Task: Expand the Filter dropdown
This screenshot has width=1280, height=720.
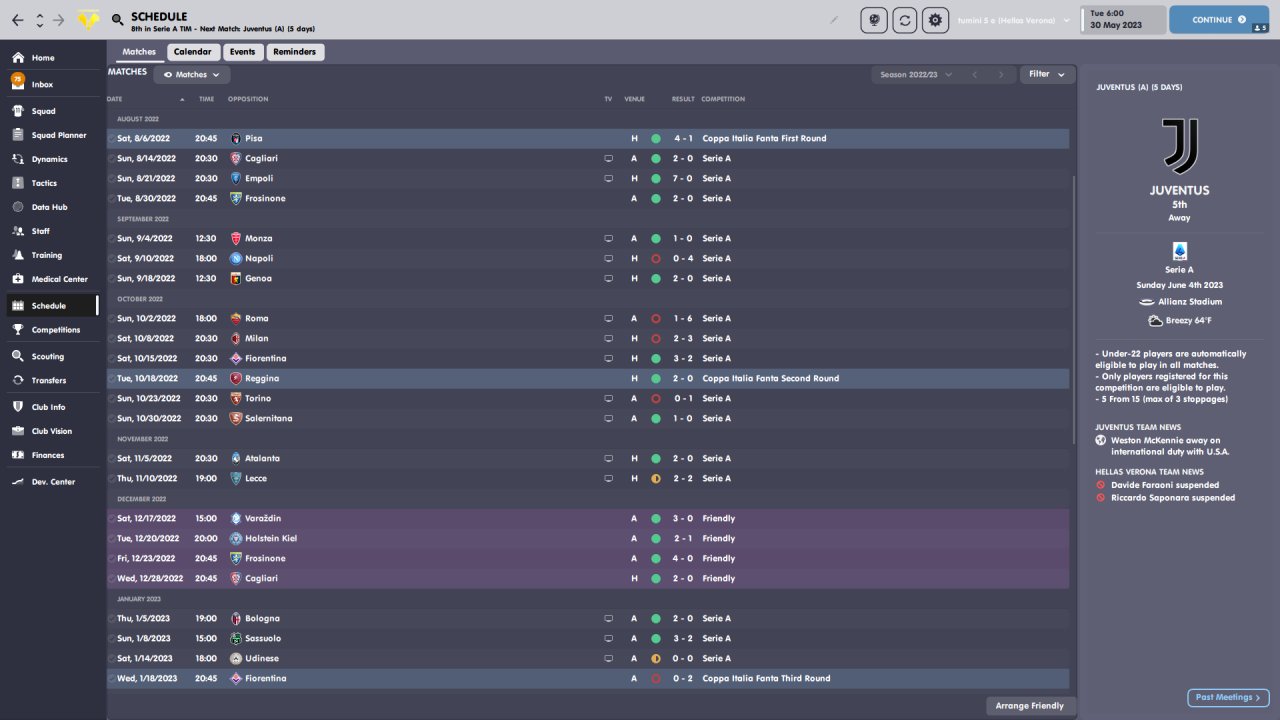Action: click(1047, 74)
